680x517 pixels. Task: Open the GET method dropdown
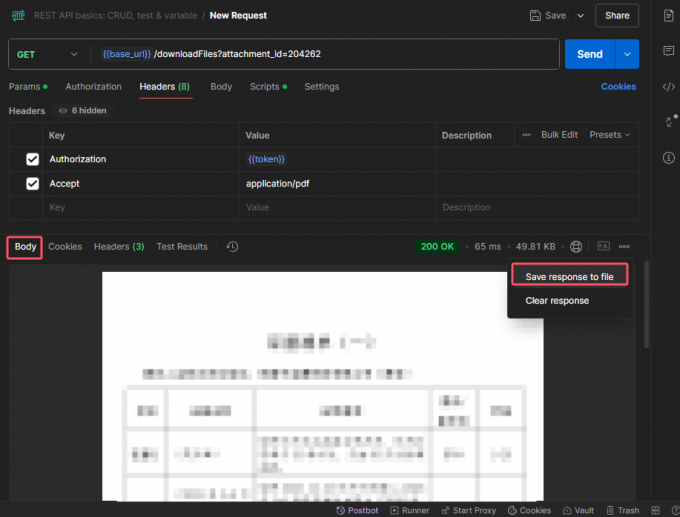[x=47, y=55]
